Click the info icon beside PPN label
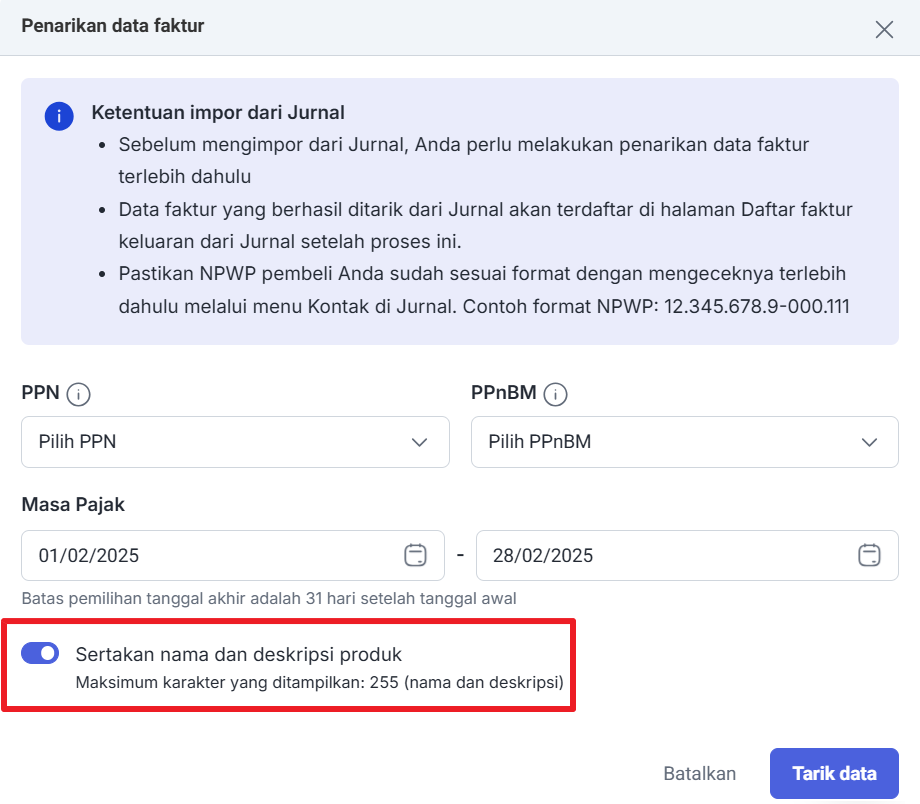This screenshot has height=804, width=920. 78,394
